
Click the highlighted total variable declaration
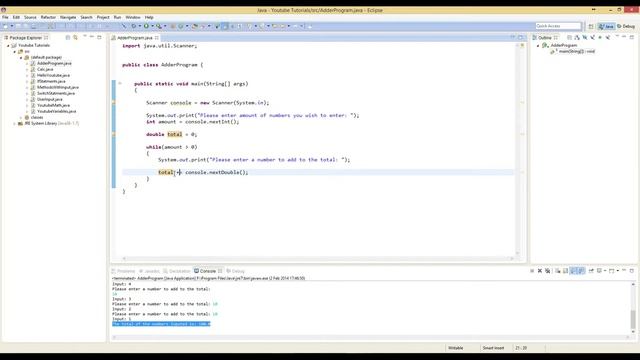click(175, 134)
